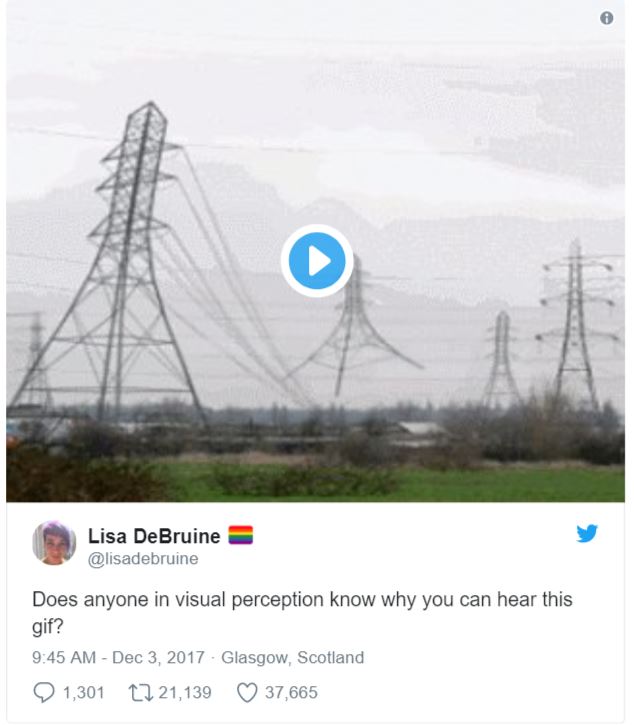Open Twitter via the blue bird logo
The width and height of the screenshot is (634, 725).
[586, 533]
